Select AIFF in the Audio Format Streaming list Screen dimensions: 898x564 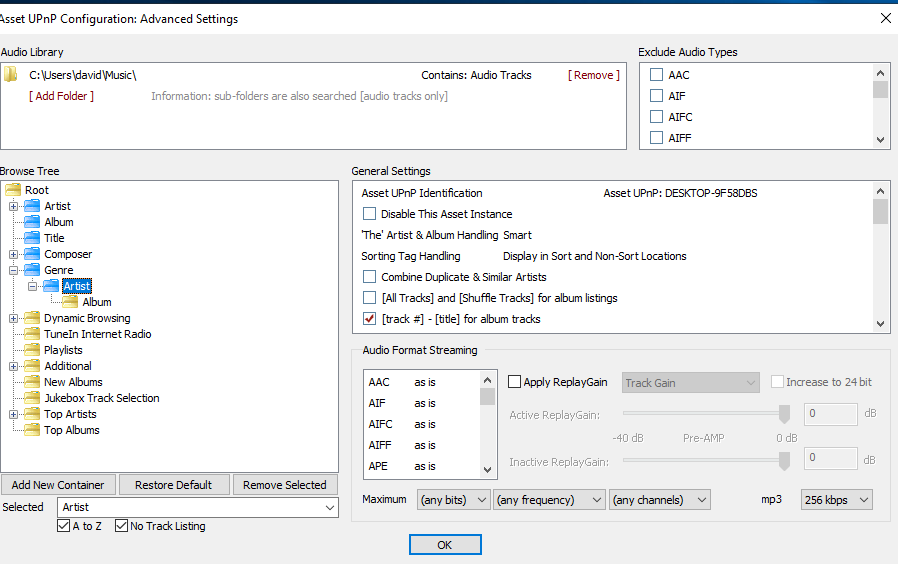pyautogui.click(x=380, y=445)
